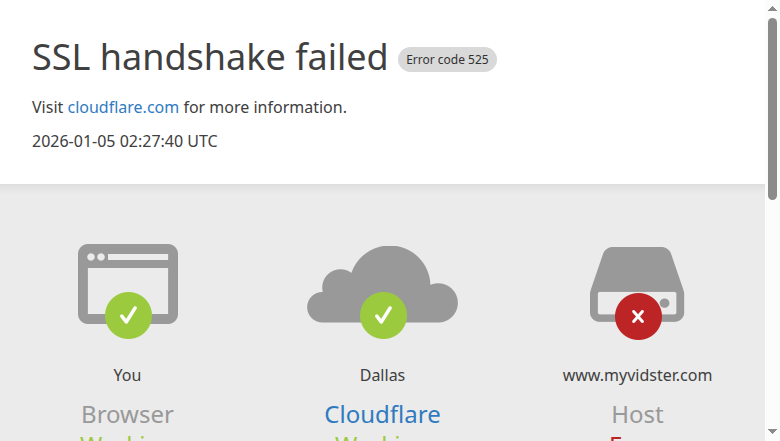
Task: Click the Dallas location label
Action: coord(382,375)
